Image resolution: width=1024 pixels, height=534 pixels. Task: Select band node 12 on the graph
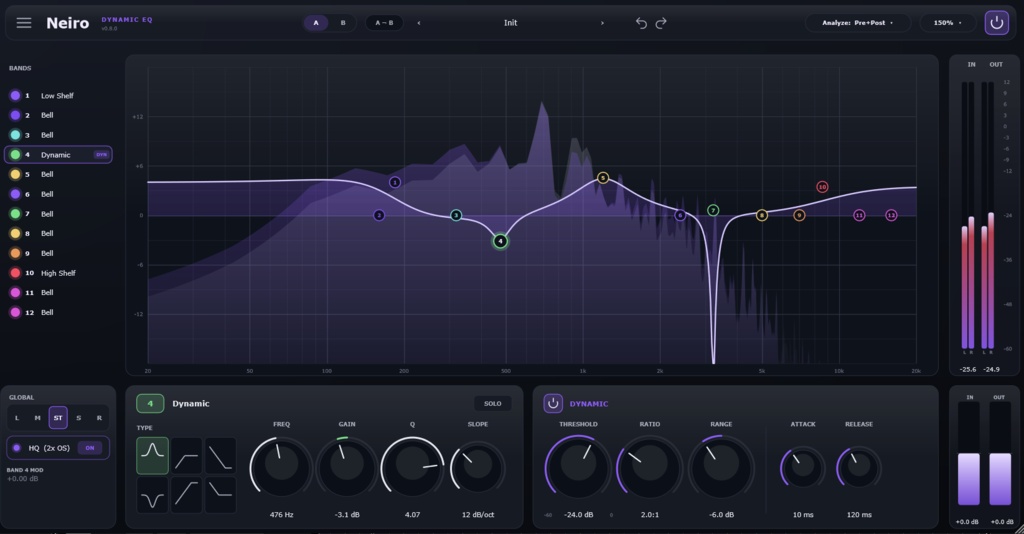[891, 215]
